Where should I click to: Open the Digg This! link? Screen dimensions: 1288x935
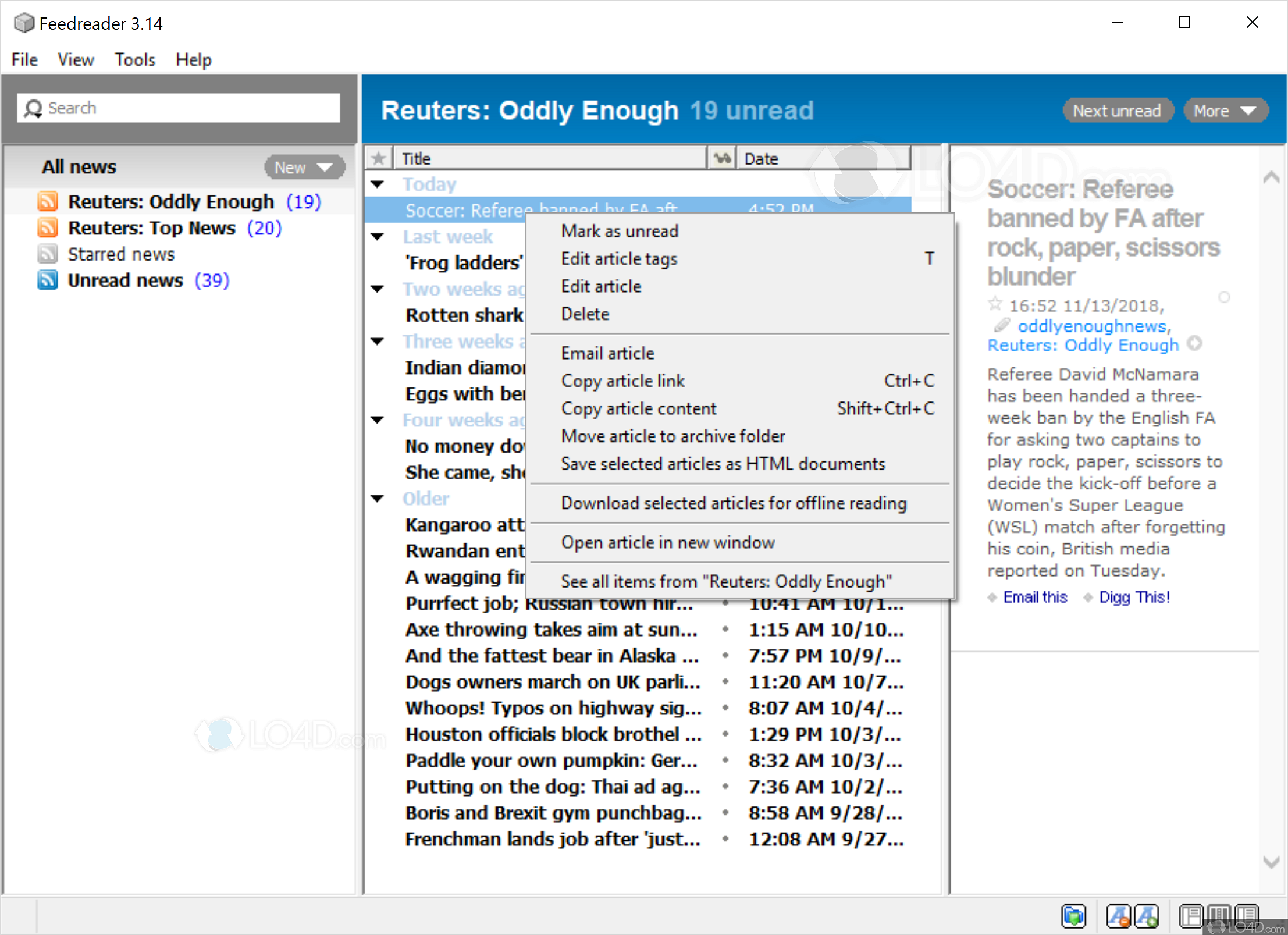[x=1134, y=597]
